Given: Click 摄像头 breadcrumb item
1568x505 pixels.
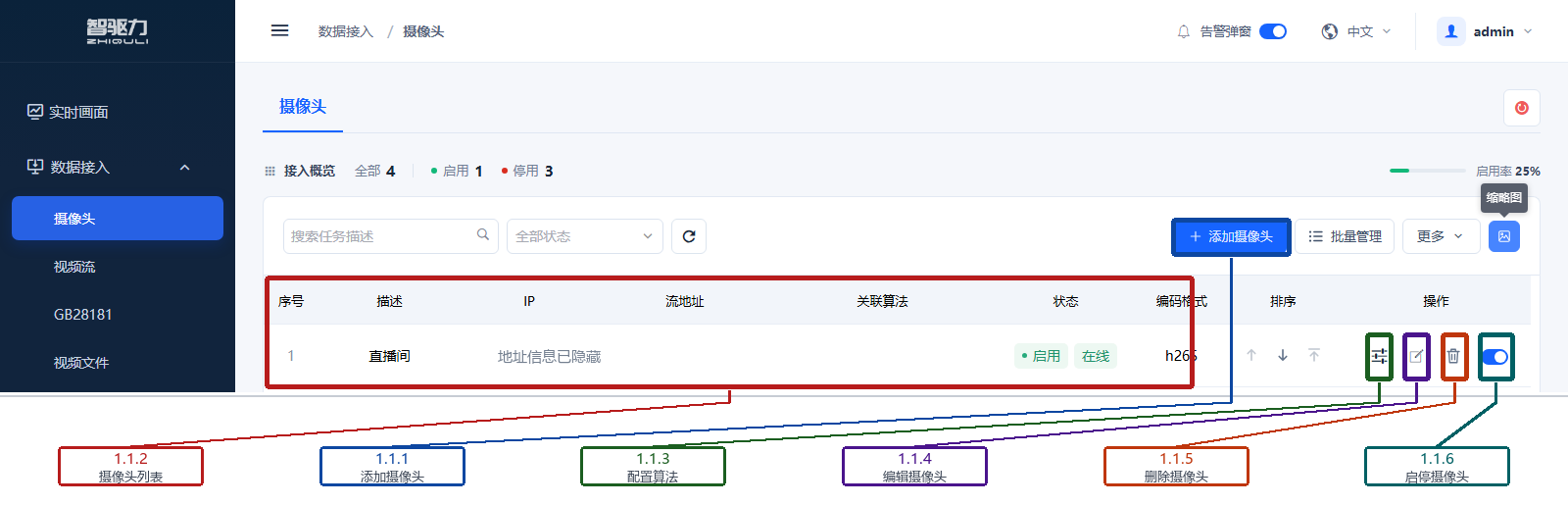Looking at the screenshot, I should click(x=423, y=31).
